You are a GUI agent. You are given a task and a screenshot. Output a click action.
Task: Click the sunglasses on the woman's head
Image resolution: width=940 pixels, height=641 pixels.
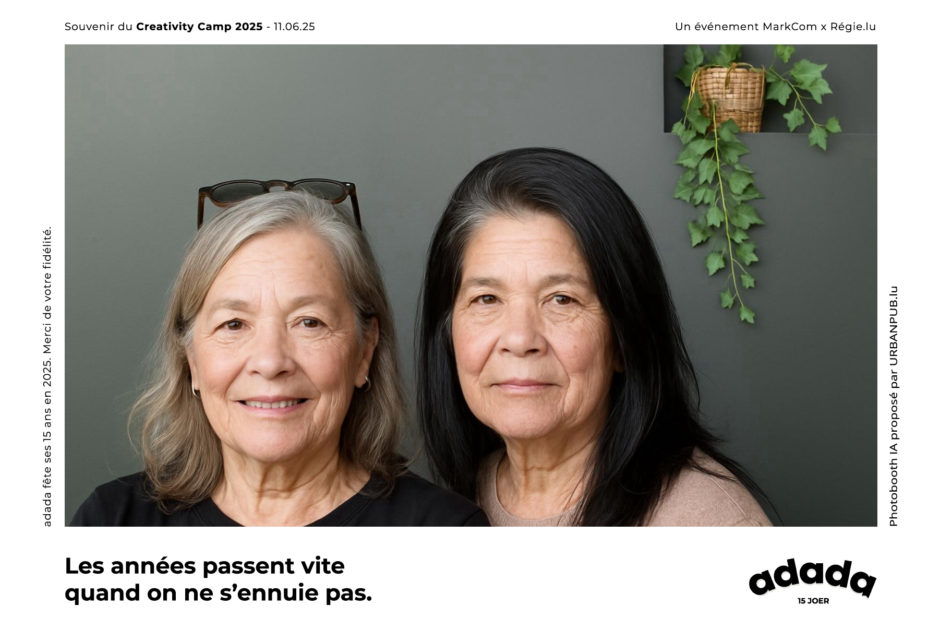(x=279, y=197)
